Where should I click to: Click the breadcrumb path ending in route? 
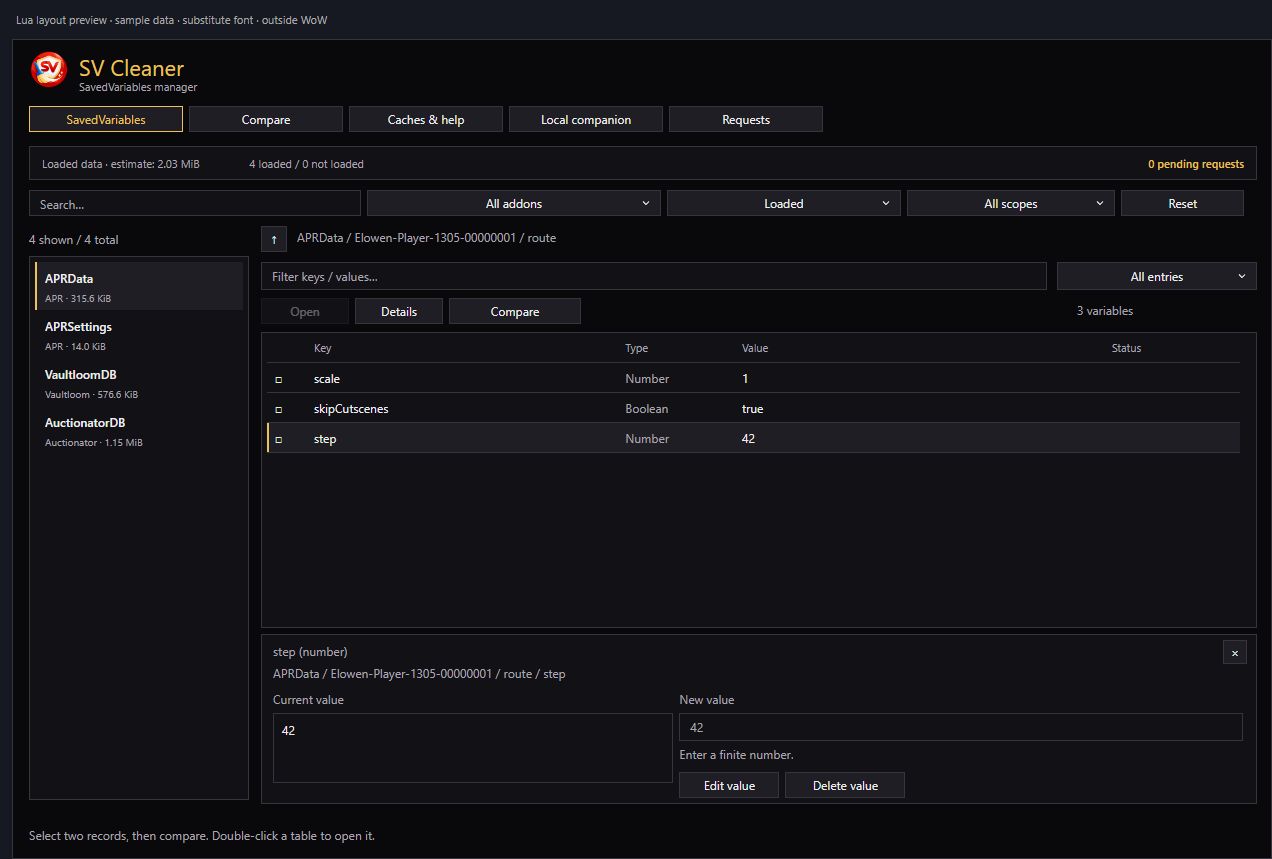[426, 238]
